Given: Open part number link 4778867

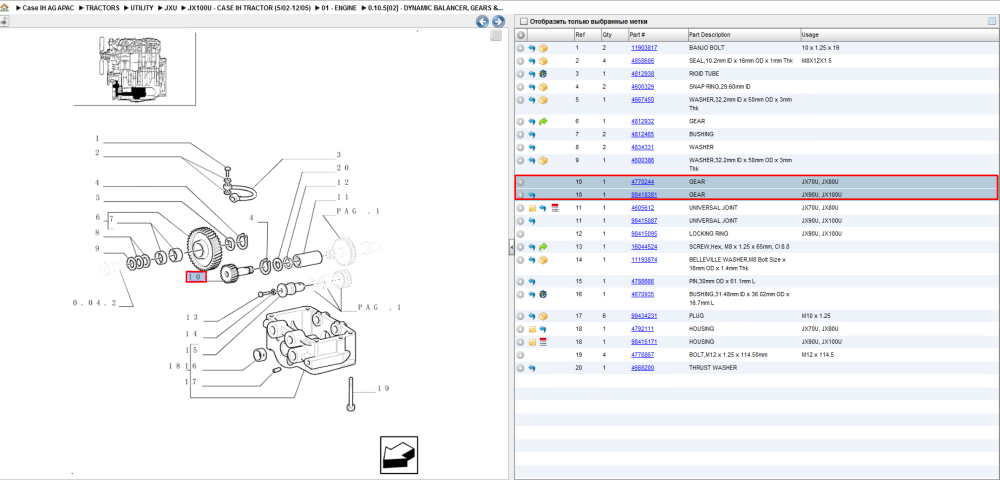Looking at the screenshot, I should coord(642,355).
